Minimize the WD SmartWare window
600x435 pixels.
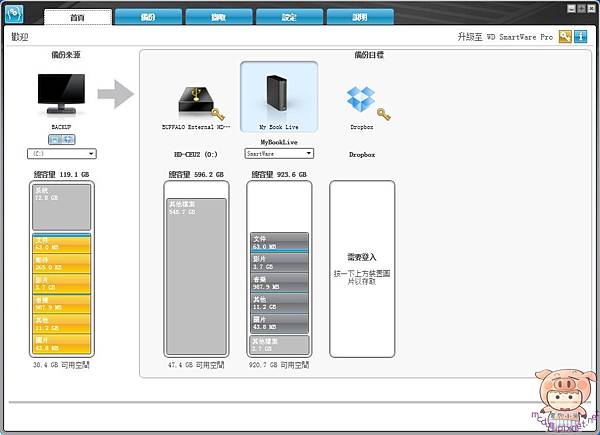(x=571, y=8)
